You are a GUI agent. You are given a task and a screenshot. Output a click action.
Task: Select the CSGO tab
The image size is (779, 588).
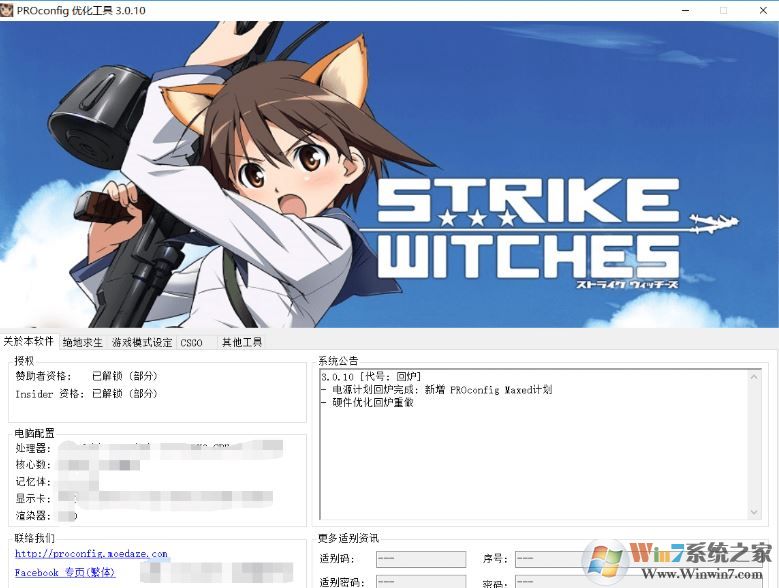pos(192,342)
